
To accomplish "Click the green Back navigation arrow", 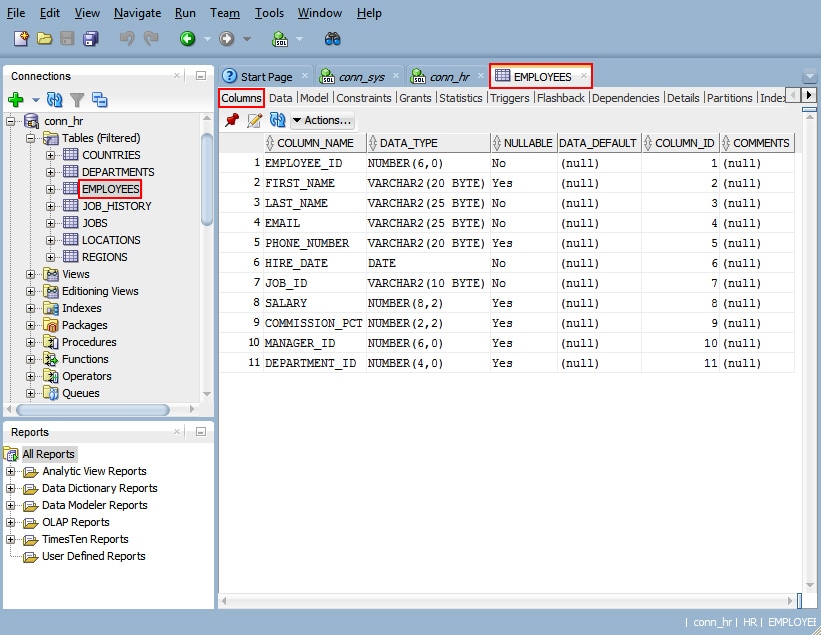I will 187,39.
